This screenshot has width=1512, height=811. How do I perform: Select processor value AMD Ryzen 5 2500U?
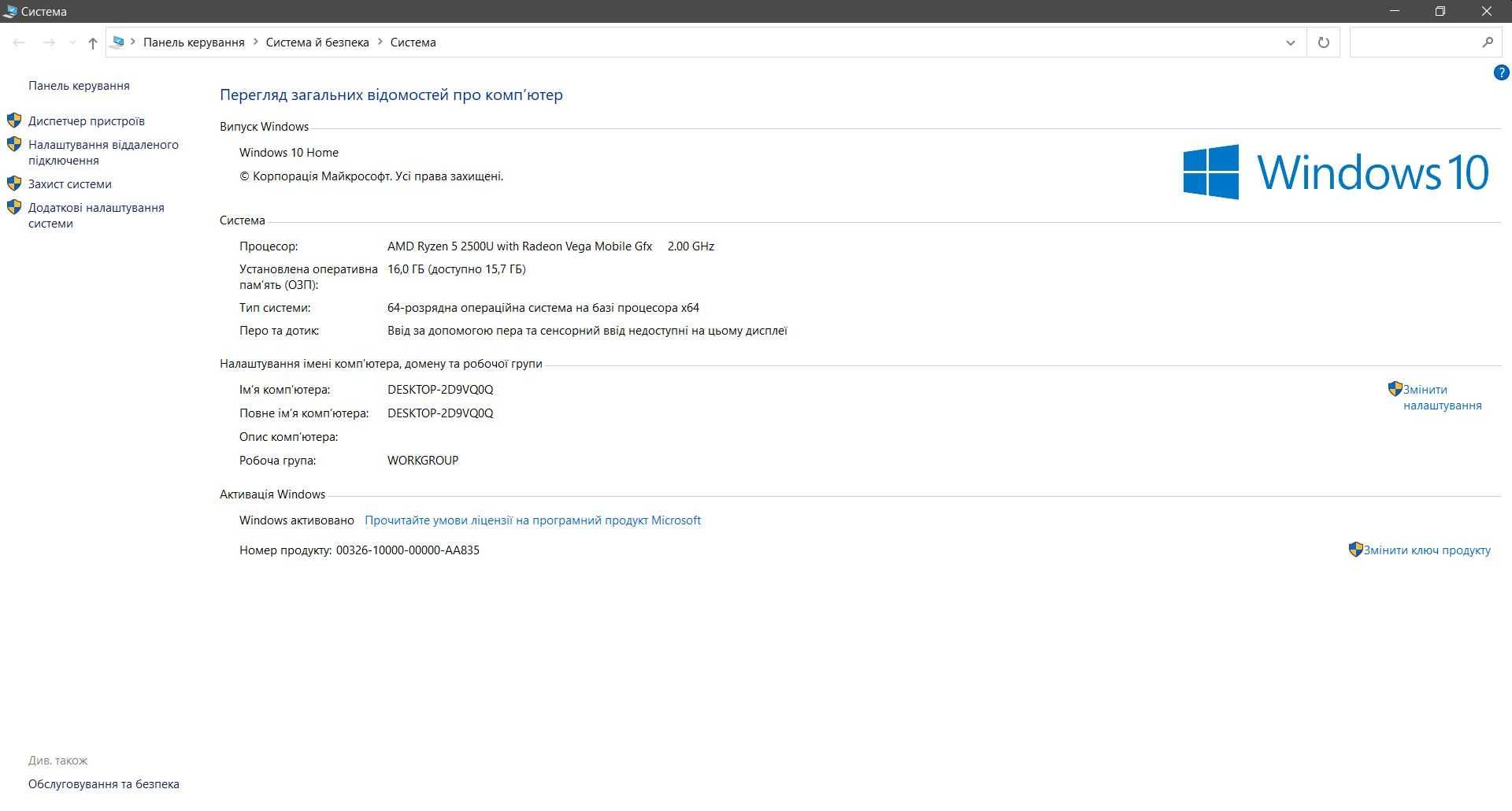pyautogui.click(x=520, y=246)
